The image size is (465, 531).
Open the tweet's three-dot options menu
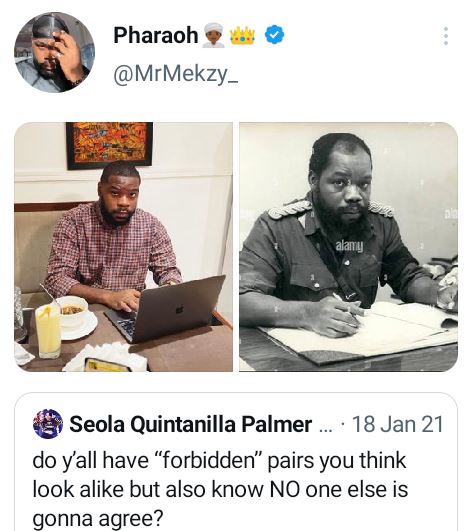point(446,36)
